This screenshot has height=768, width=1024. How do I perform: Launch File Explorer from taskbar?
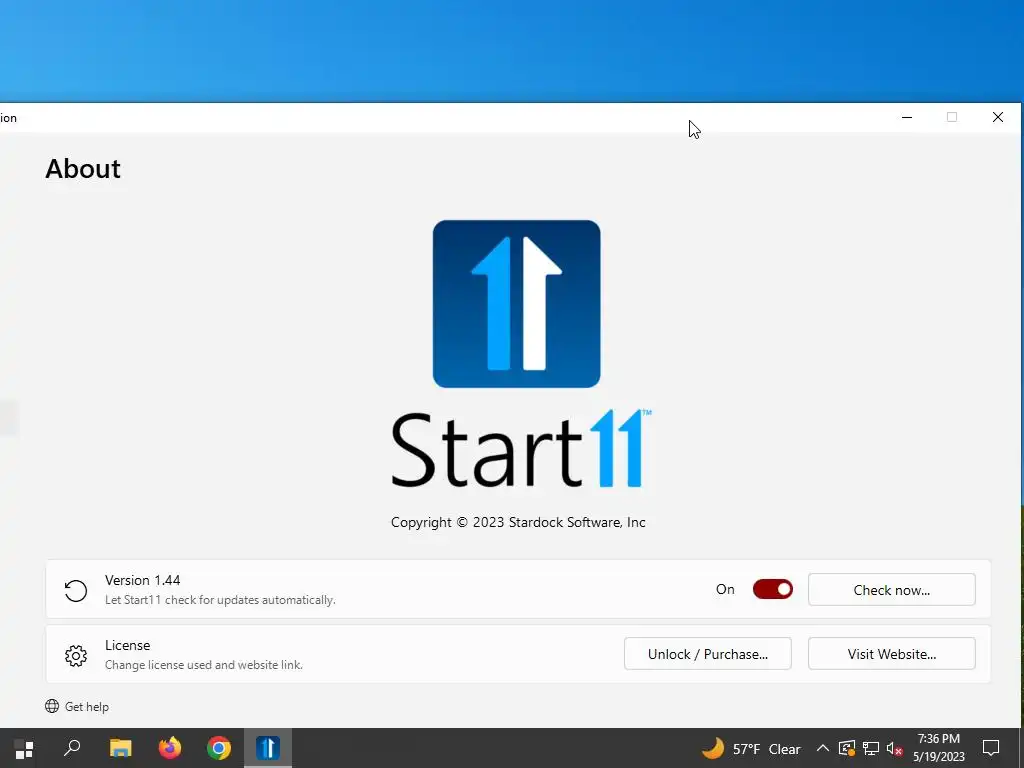120,748
